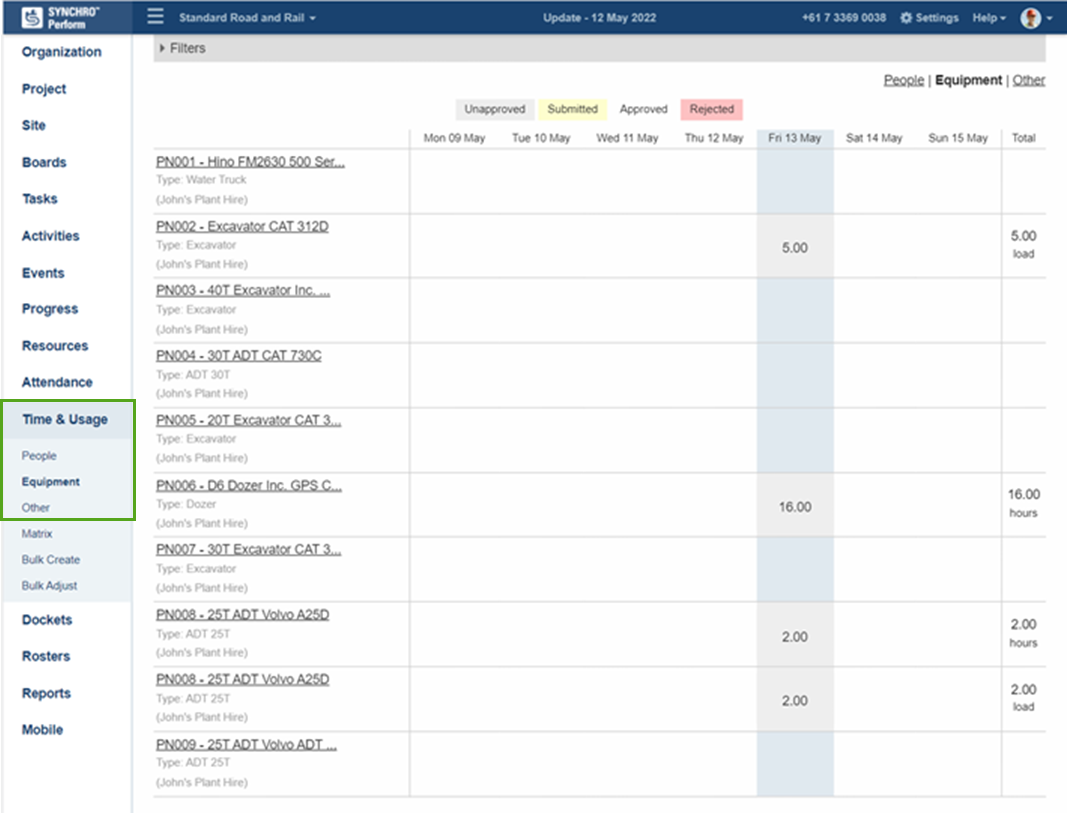The height and width of the screenshot is (813, 1067).
Task: Click the SYNCHRO Perform logo
Action: (65, 16)
